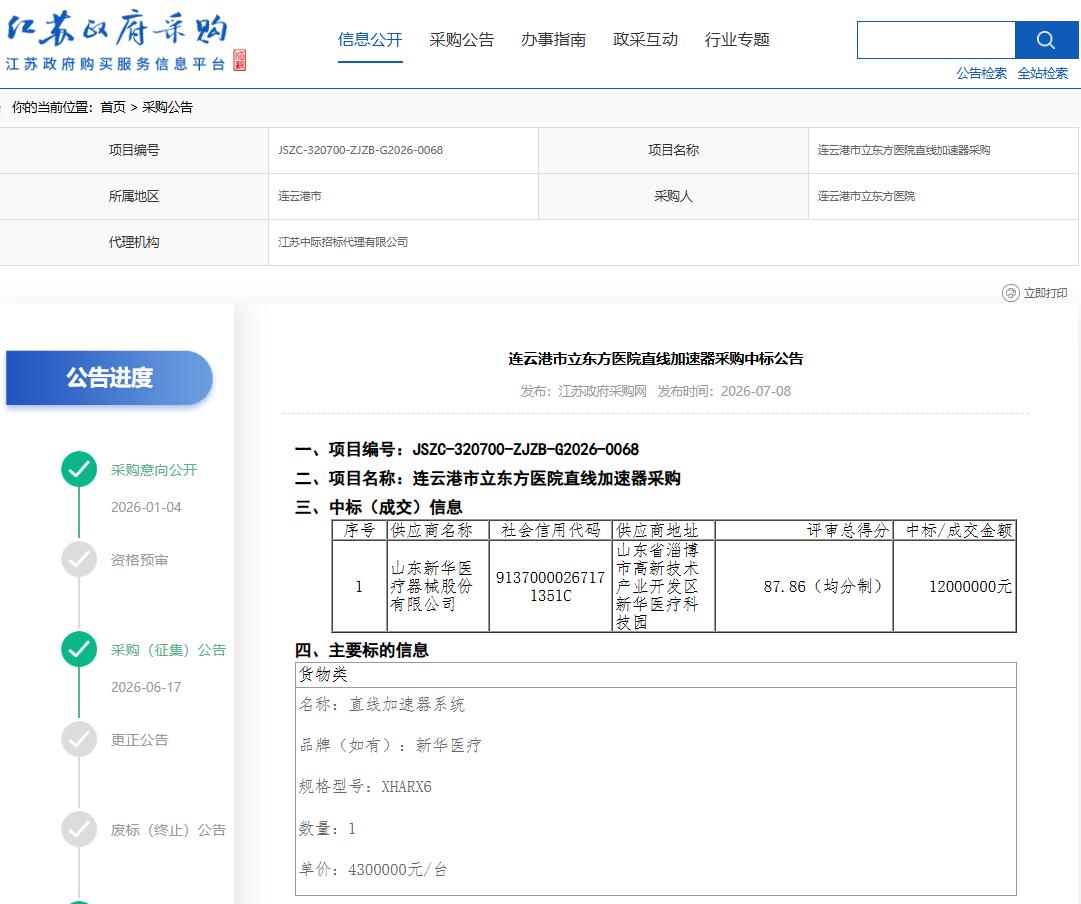Click heading 三、中标（成交）信息
Screen dimensions: 1081x904
pos(378,508)
